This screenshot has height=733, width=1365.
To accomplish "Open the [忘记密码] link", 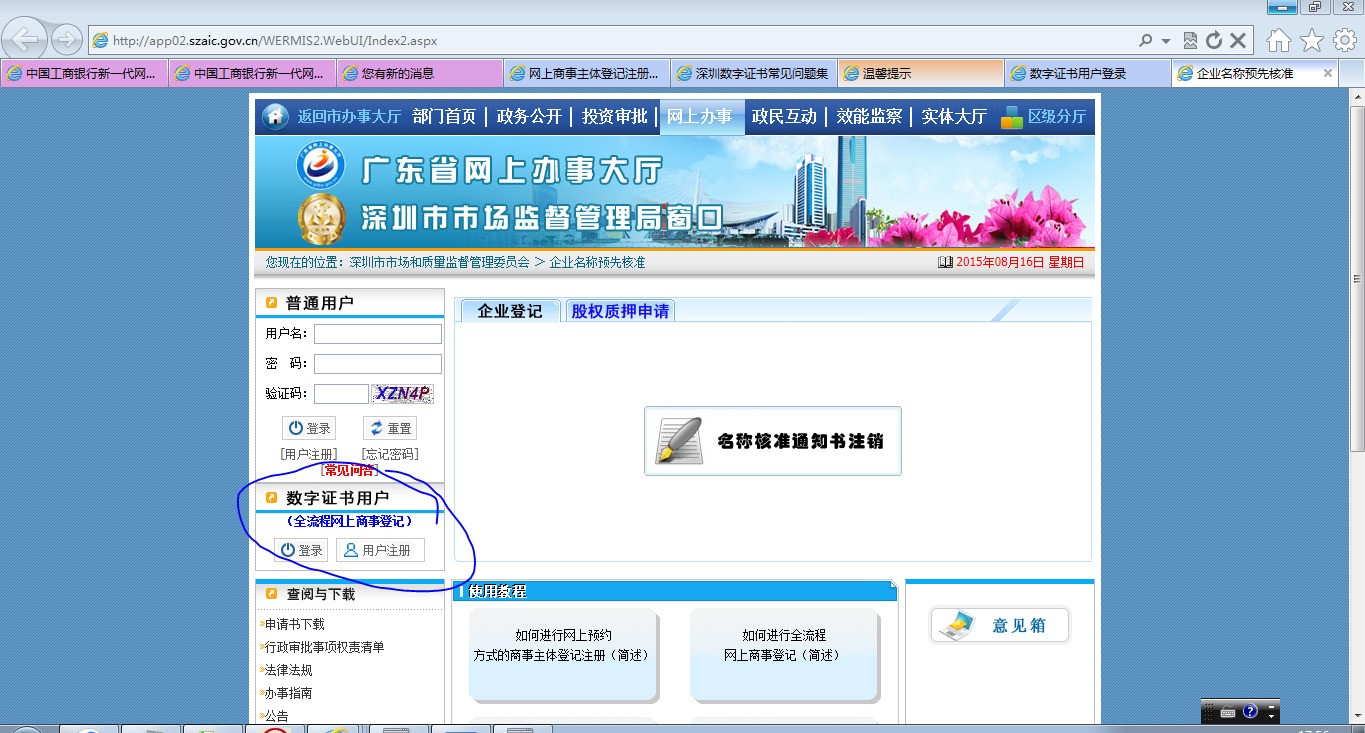I will 390,454.
